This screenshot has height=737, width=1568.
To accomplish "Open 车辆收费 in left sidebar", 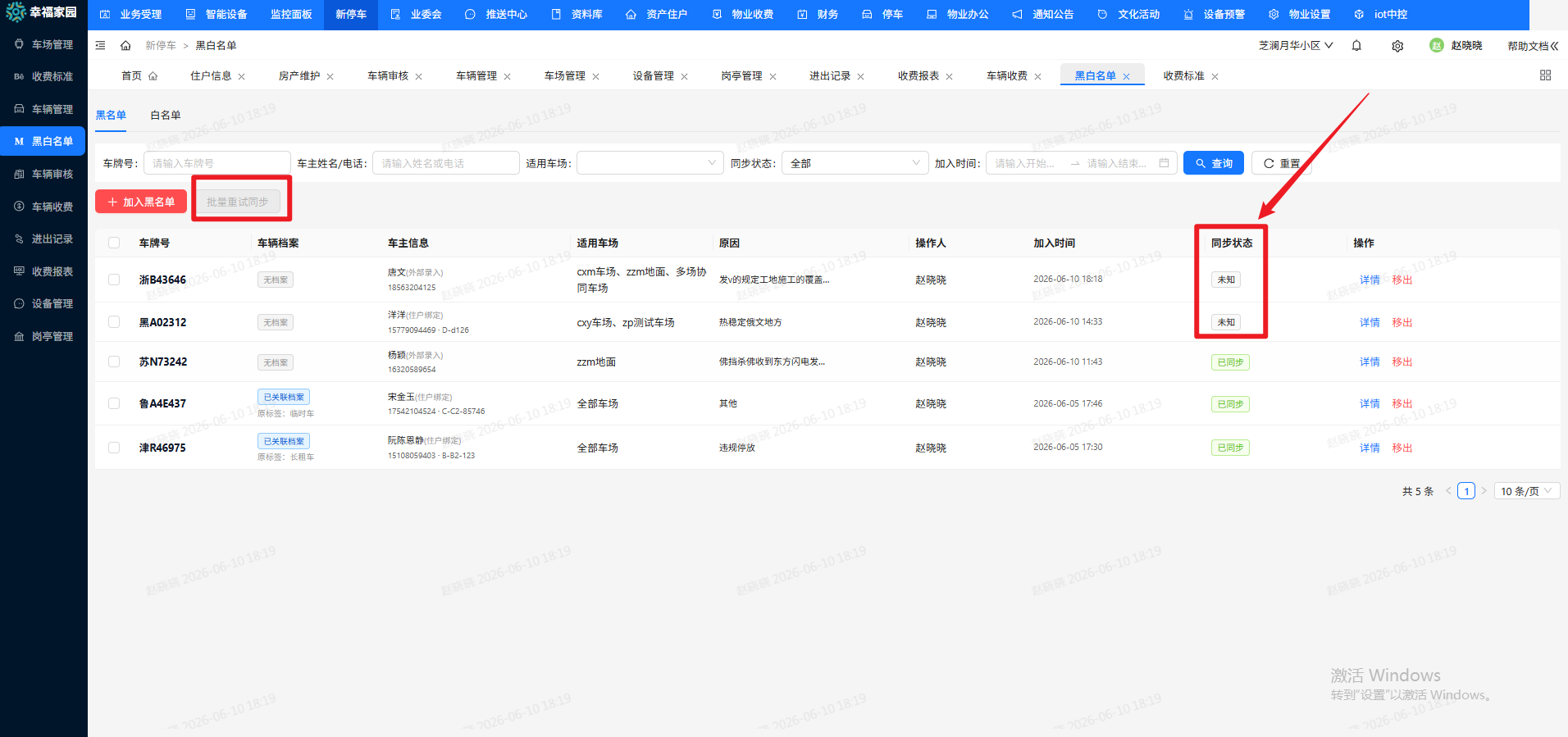I will [x=43, y=207].
